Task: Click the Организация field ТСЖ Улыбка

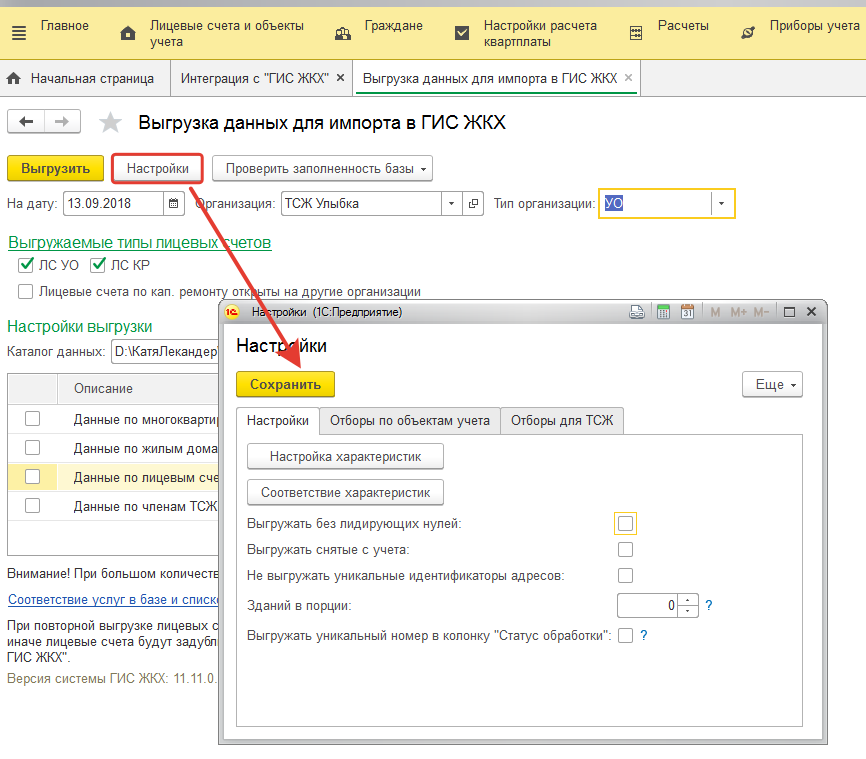Action: coord(361,203)
